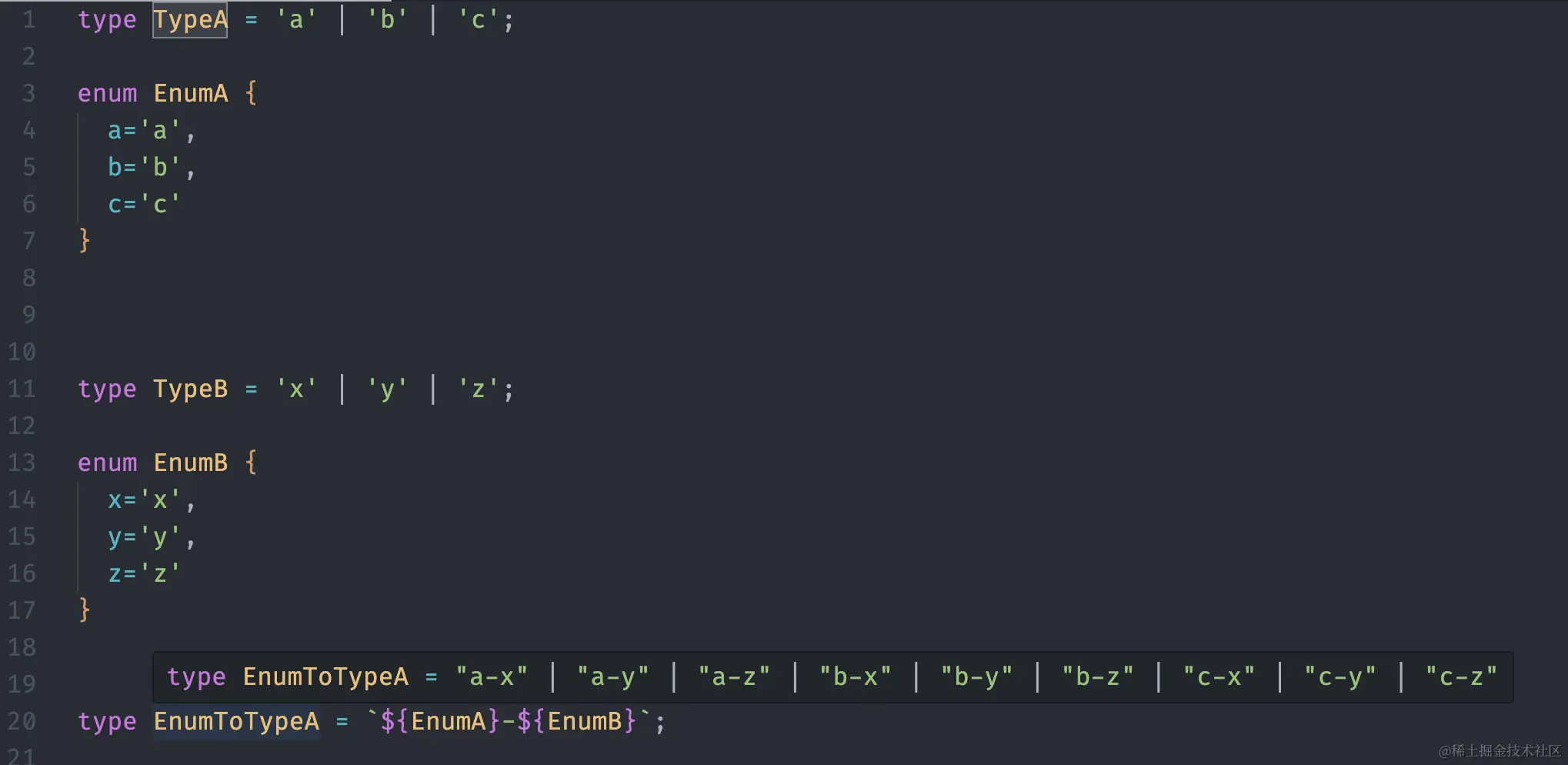Click line number 20 in the gutter
This screenshot has width=1568, height=765.
(22, 722)
